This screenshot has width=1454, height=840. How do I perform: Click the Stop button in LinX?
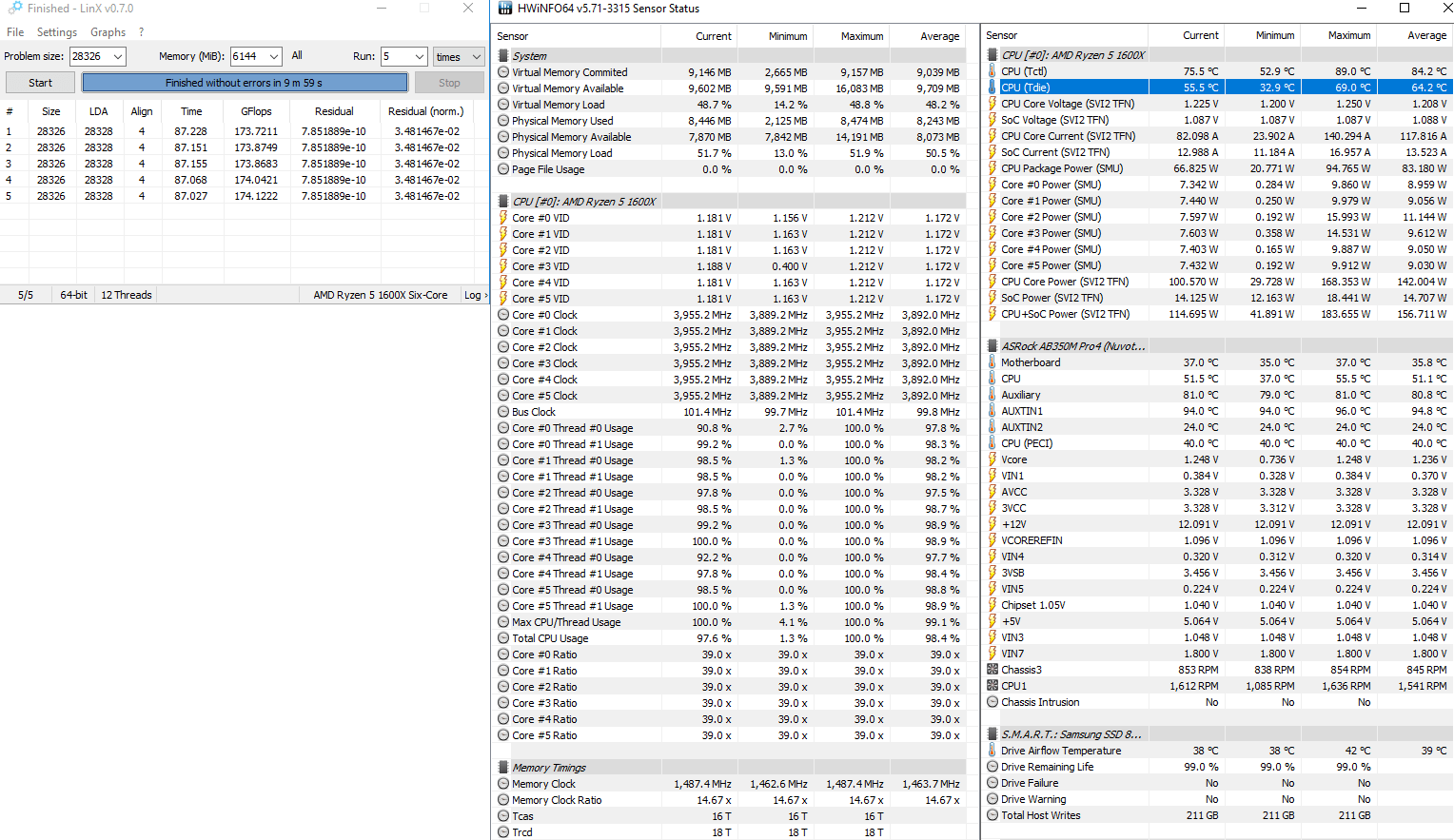tap(449, 83)
